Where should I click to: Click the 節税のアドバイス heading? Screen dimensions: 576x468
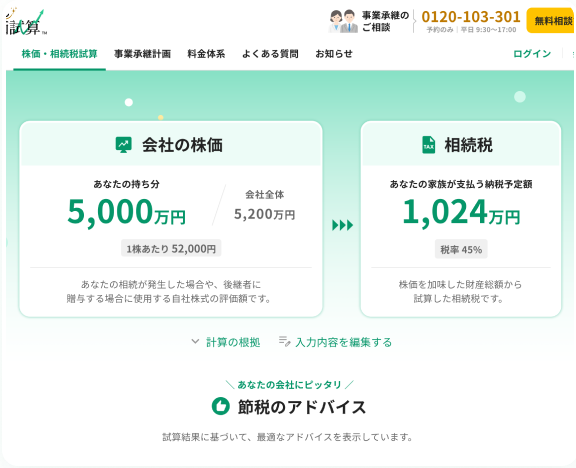tap(302, 407)
